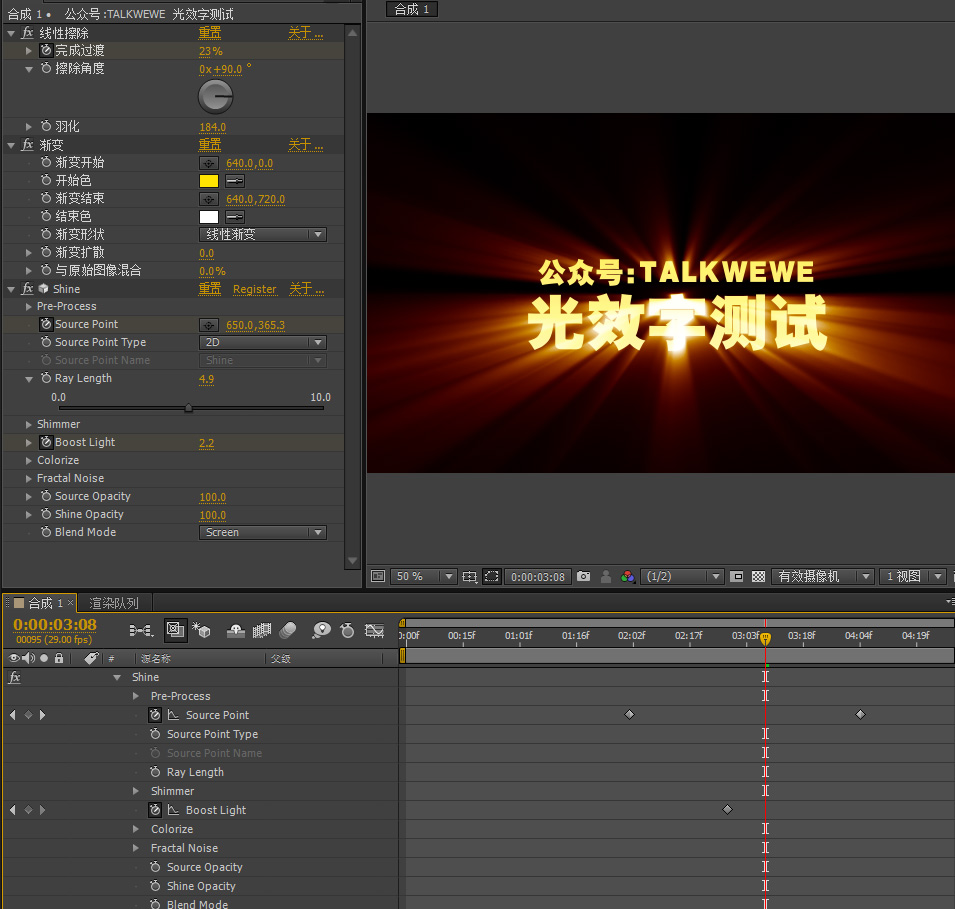Click the Register link for Shine
Screen dimensions: 955x909
255,289
